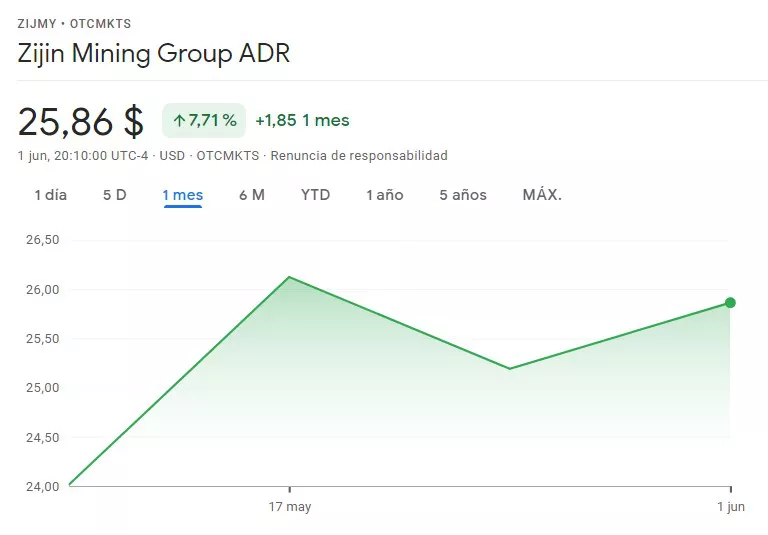Image resolution: width=768 pixels, height=535 pixels.
Task: Click the 25,86 $ current price
Action: coord(81,121)
